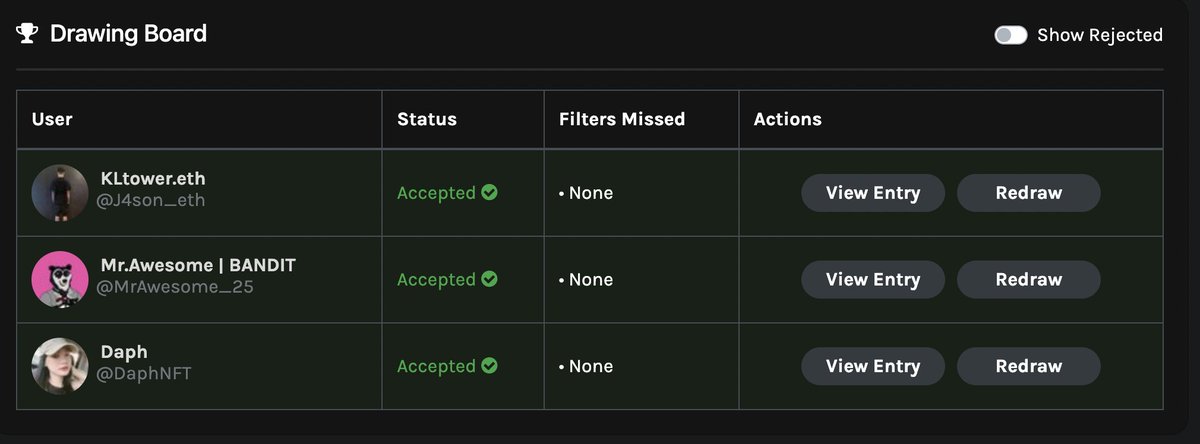Open the @DaphNFT handle link

(143, 374)
